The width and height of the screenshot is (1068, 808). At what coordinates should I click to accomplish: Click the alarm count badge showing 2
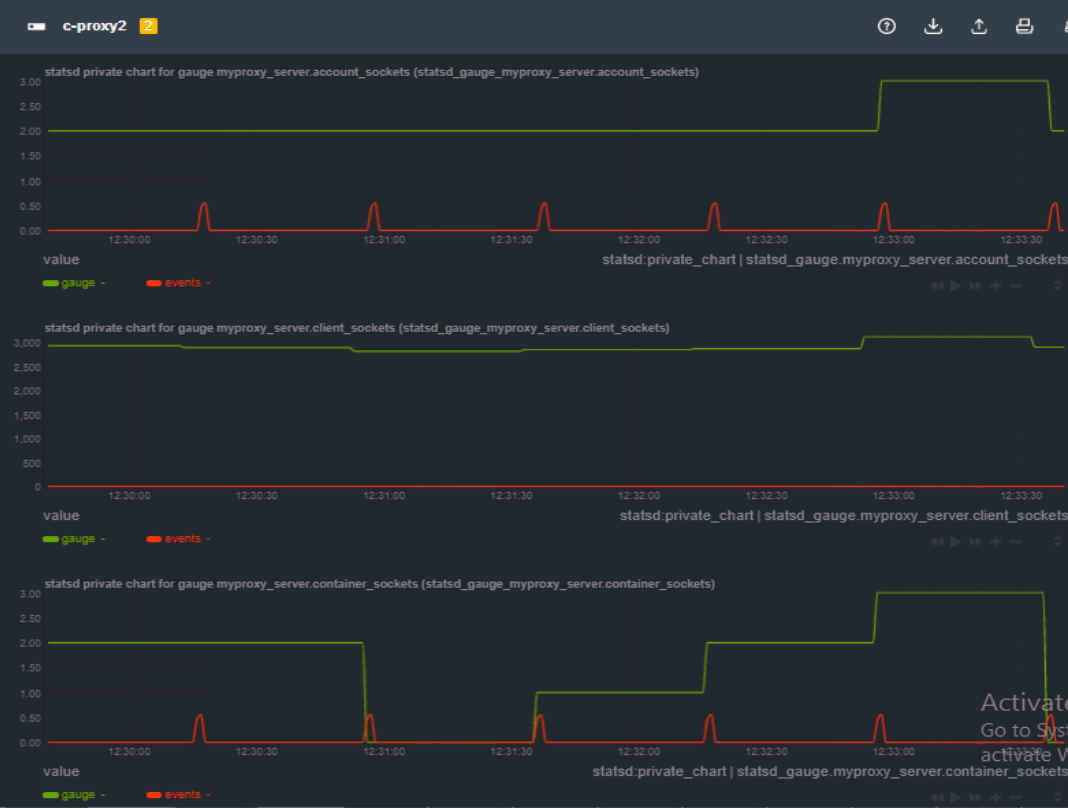148,27
